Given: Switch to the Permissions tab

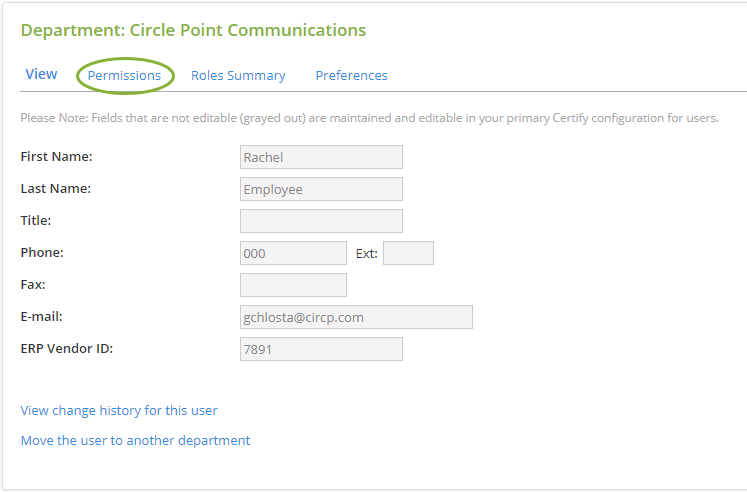Looking at the screenshot, I should [x=124, y=75].
